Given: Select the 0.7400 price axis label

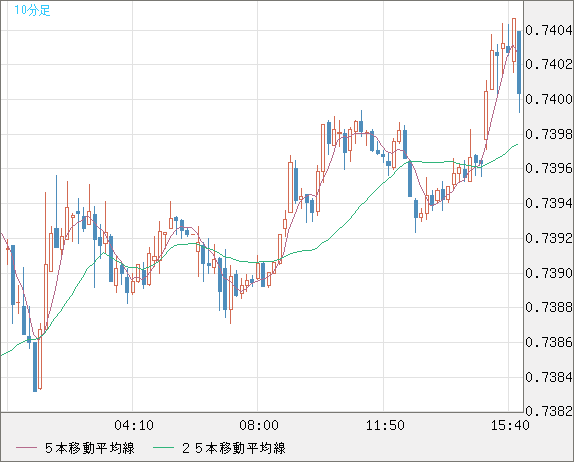Looking at the screenshot, I should [549, 99].
